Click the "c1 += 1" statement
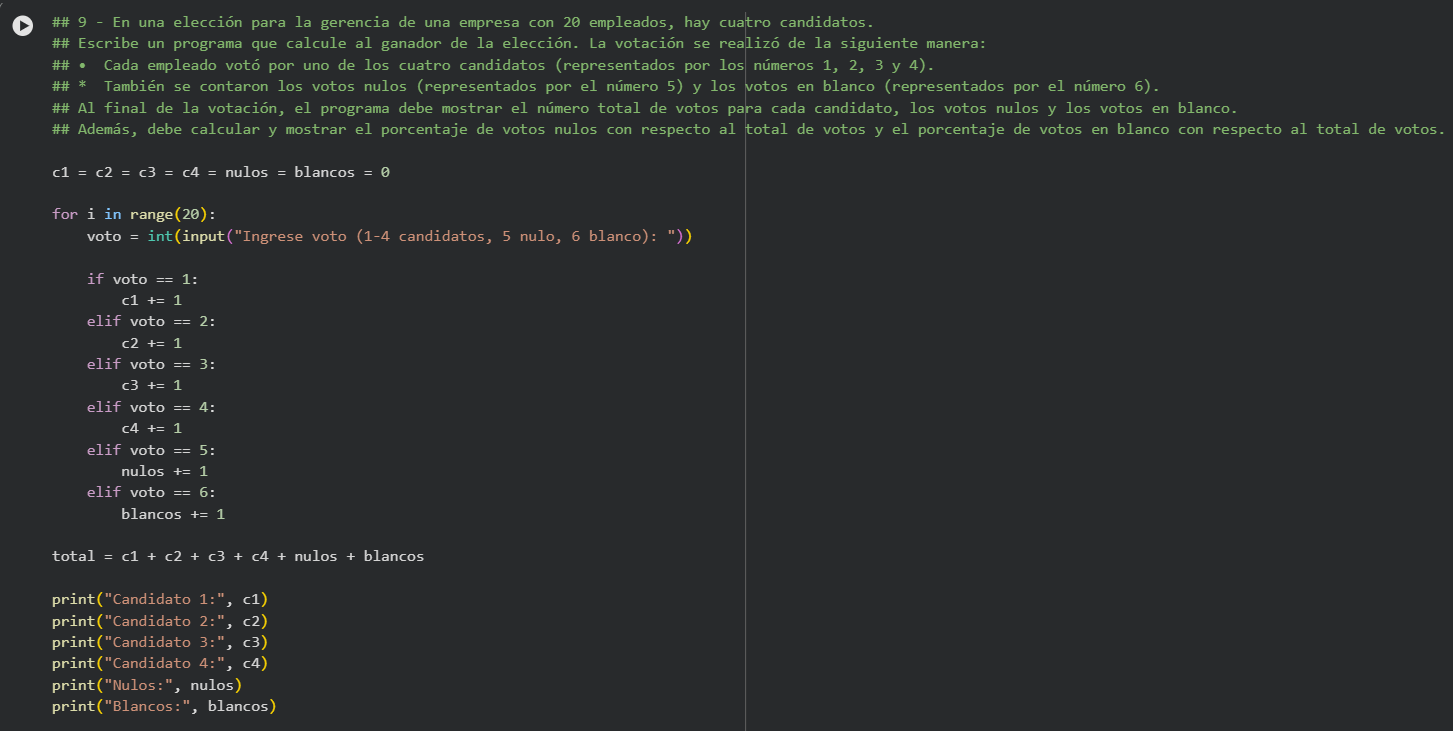 tap(151, 300)
